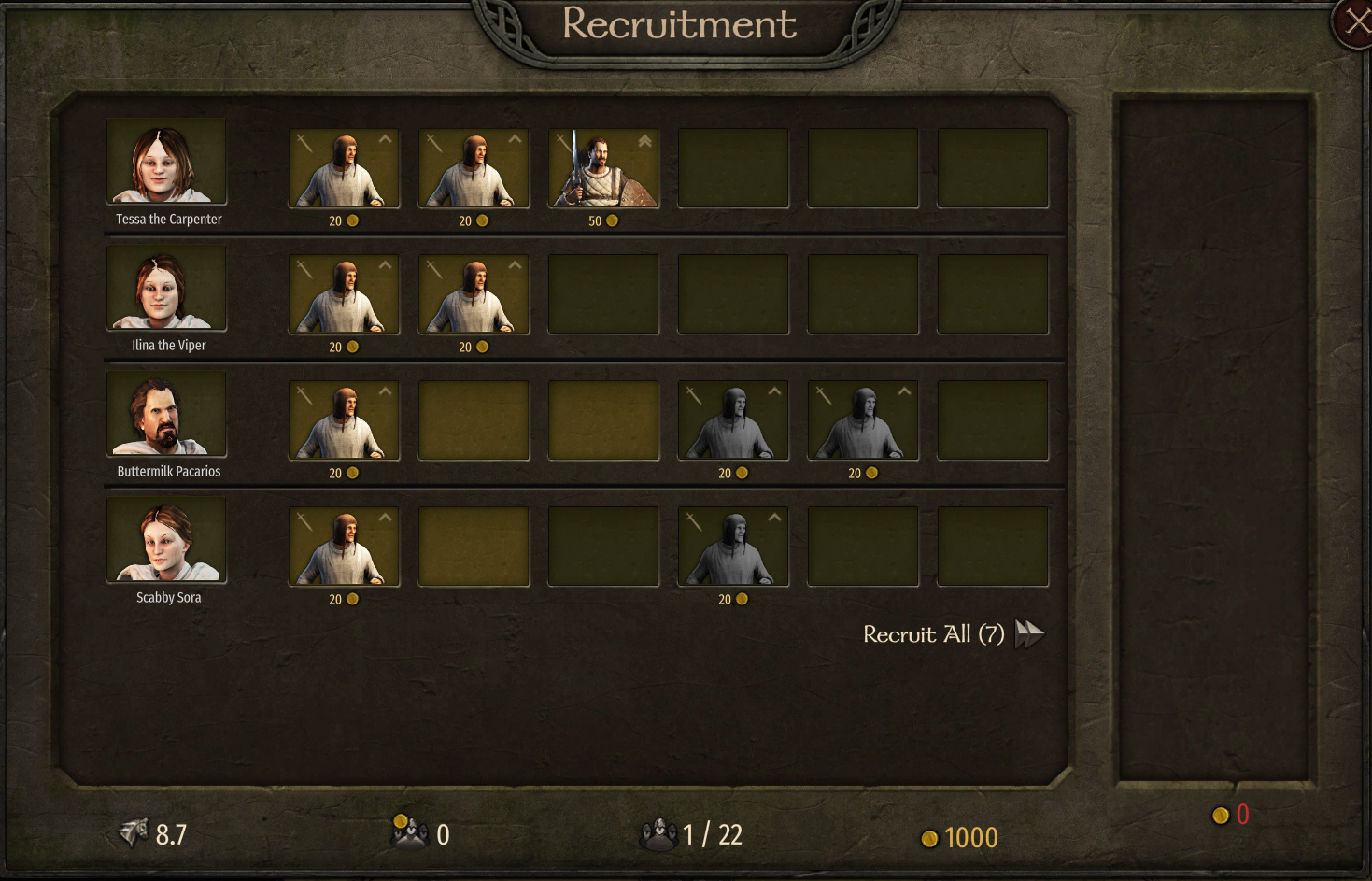Click the upgrade chevron on Tessa's second recruit

[x=515, y=139]
